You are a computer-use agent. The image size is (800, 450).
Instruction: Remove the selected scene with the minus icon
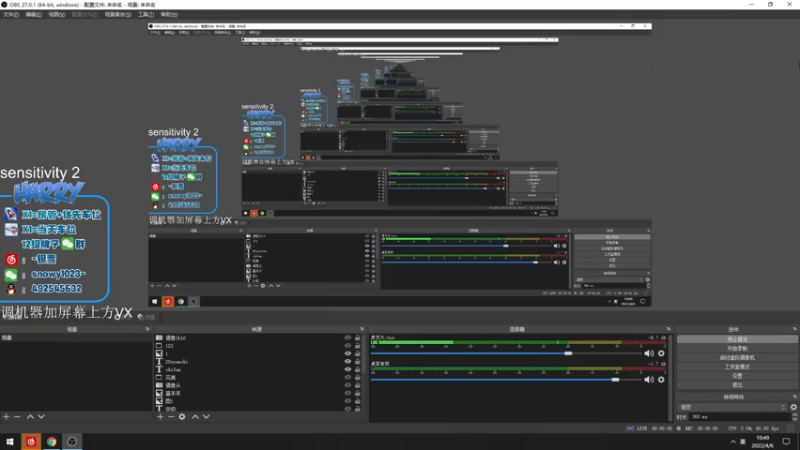(17, 417)
